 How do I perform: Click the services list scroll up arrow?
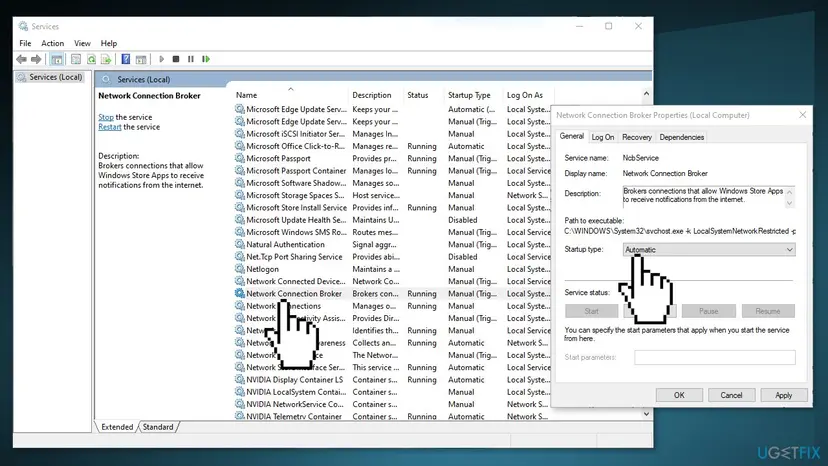point(646,94)
